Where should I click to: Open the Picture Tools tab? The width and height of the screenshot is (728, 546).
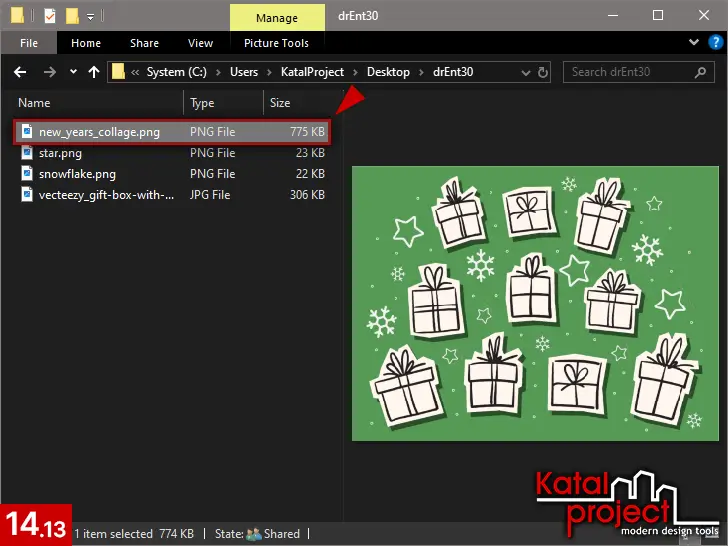tap(276, 43)
